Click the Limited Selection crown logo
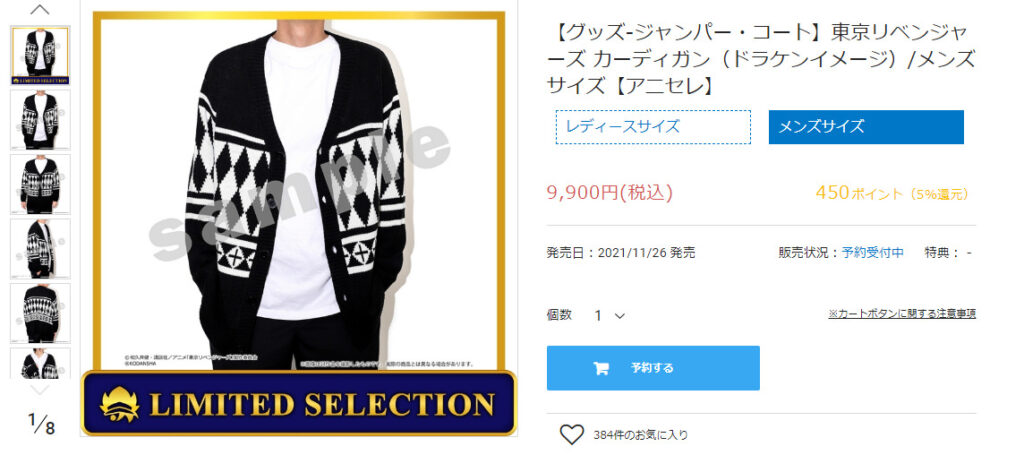The height and width of the screenshot is (455, 1024). 120,403
